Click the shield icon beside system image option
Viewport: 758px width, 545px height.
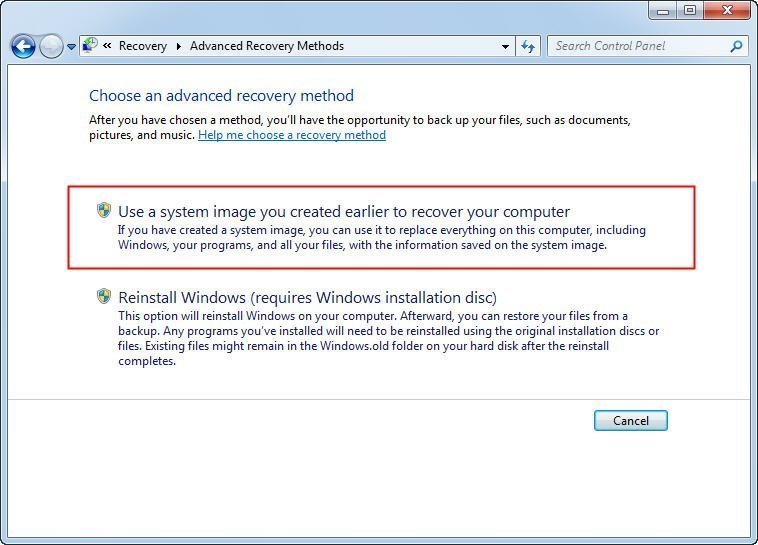click(104, 211)
